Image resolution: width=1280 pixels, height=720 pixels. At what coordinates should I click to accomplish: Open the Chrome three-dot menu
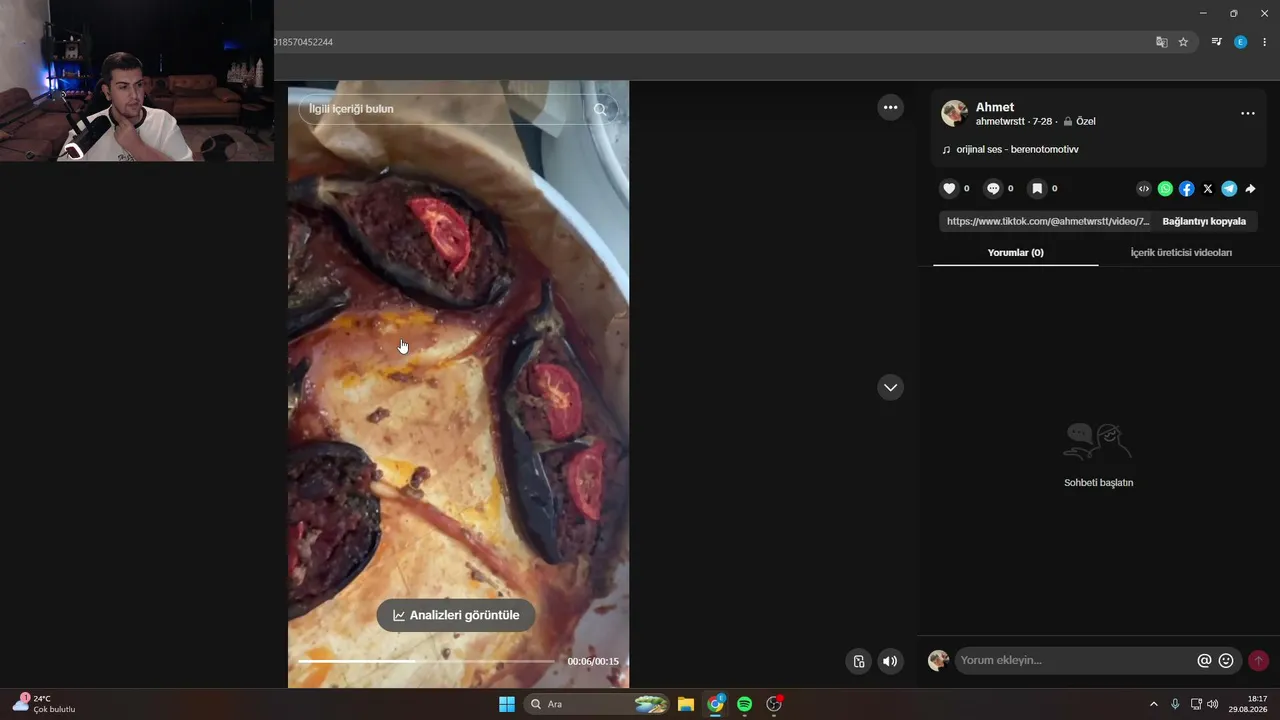[x=1264, y=42]
